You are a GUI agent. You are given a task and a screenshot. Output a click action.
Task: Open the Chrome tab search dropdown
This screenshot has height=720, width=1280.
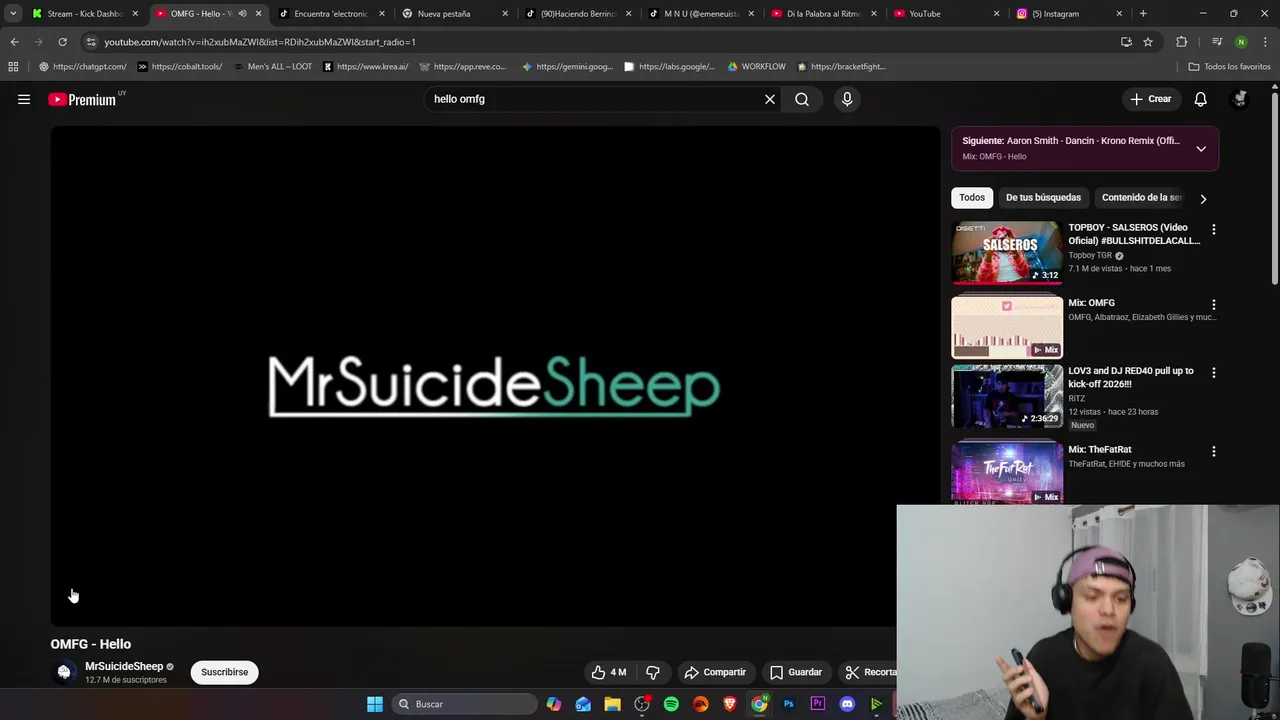pyautogui.click(x=13, y=14)
